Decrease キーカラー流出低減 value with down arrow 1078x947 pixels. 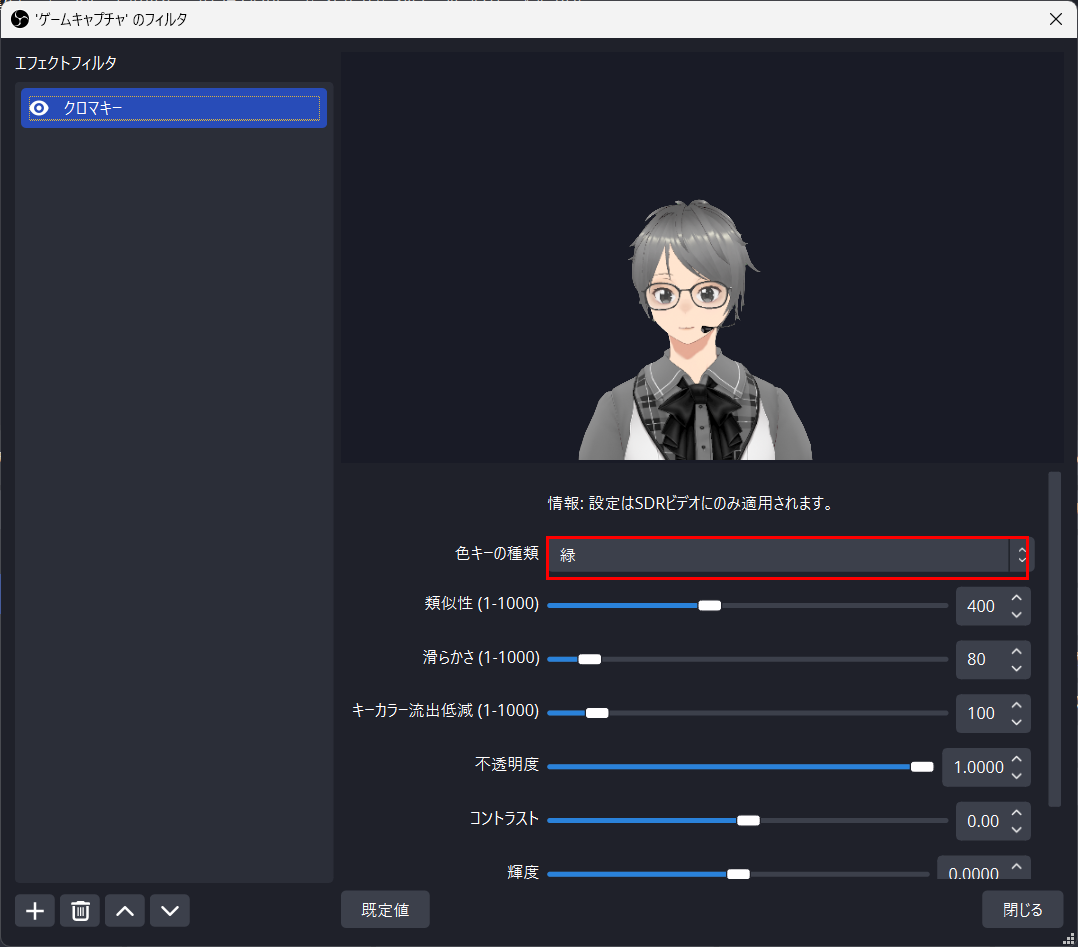[1017, 722]
